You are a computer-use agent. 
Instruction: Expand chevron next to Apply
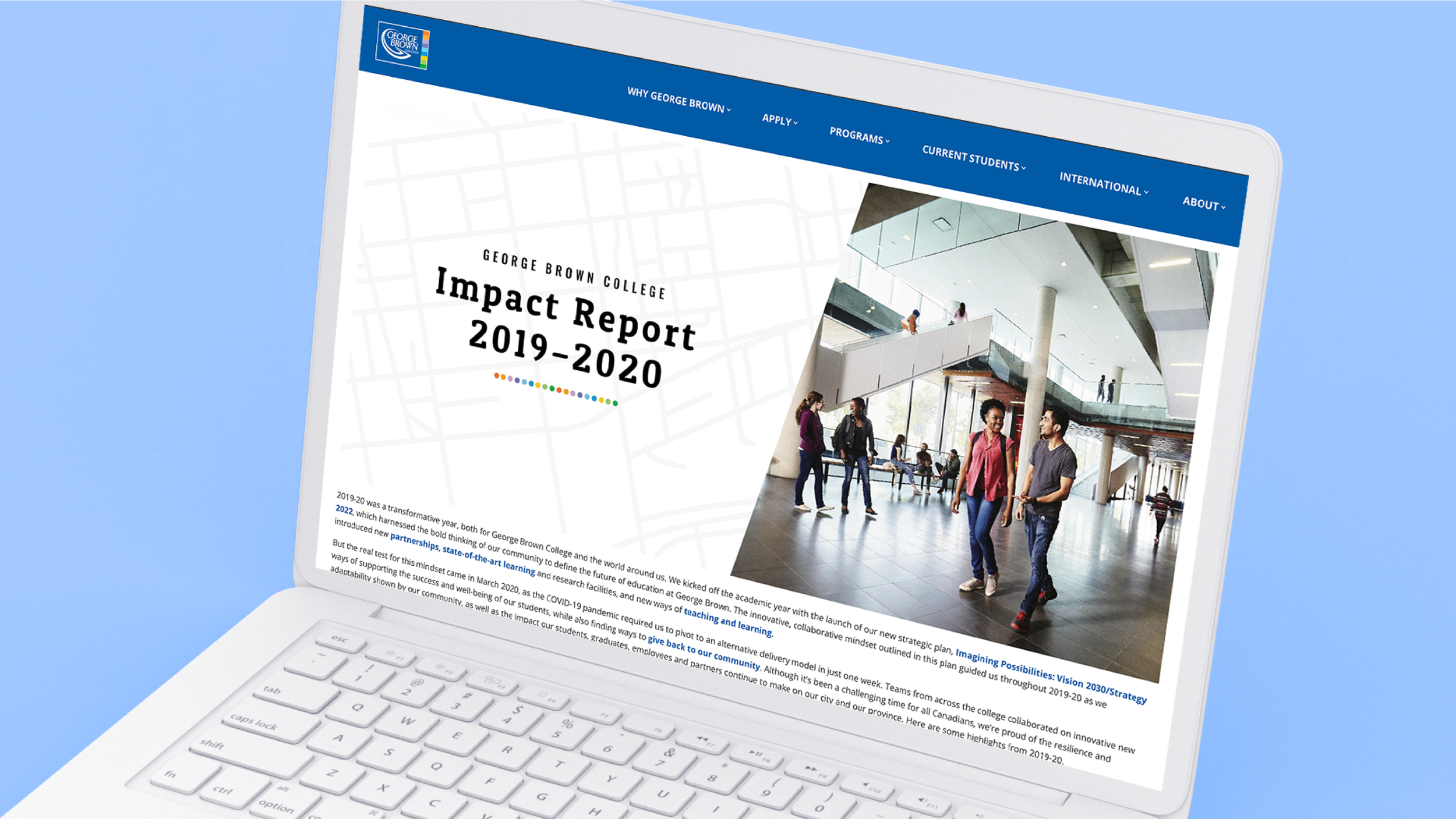pyautogui.click(x=796, y=123)
